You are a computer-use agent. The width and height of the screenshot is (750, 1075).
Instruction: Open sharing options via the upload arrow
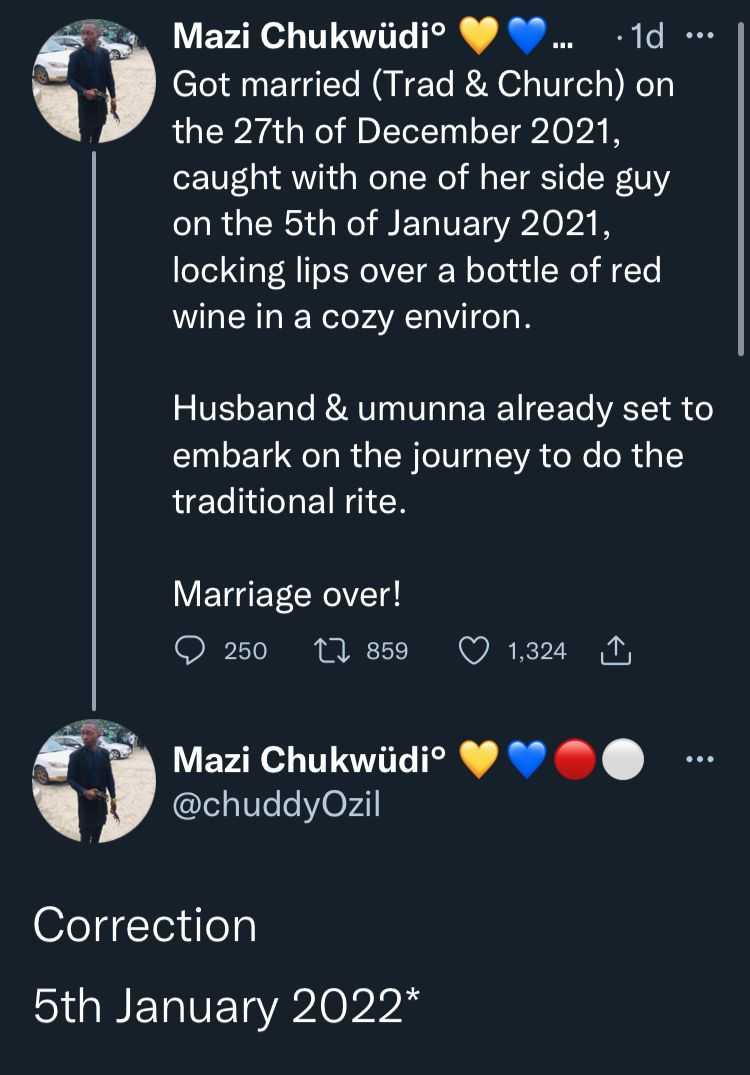click(x=617, y=651)
